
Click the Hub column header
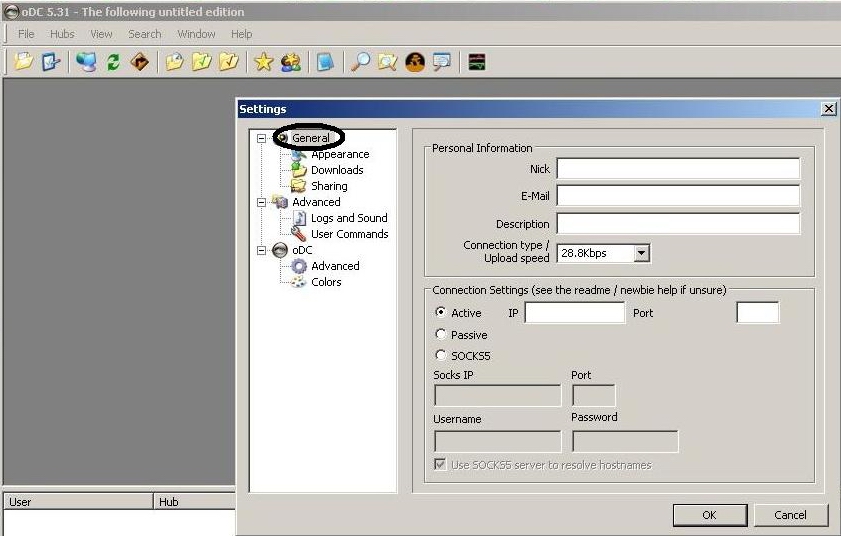click(195, 502)
